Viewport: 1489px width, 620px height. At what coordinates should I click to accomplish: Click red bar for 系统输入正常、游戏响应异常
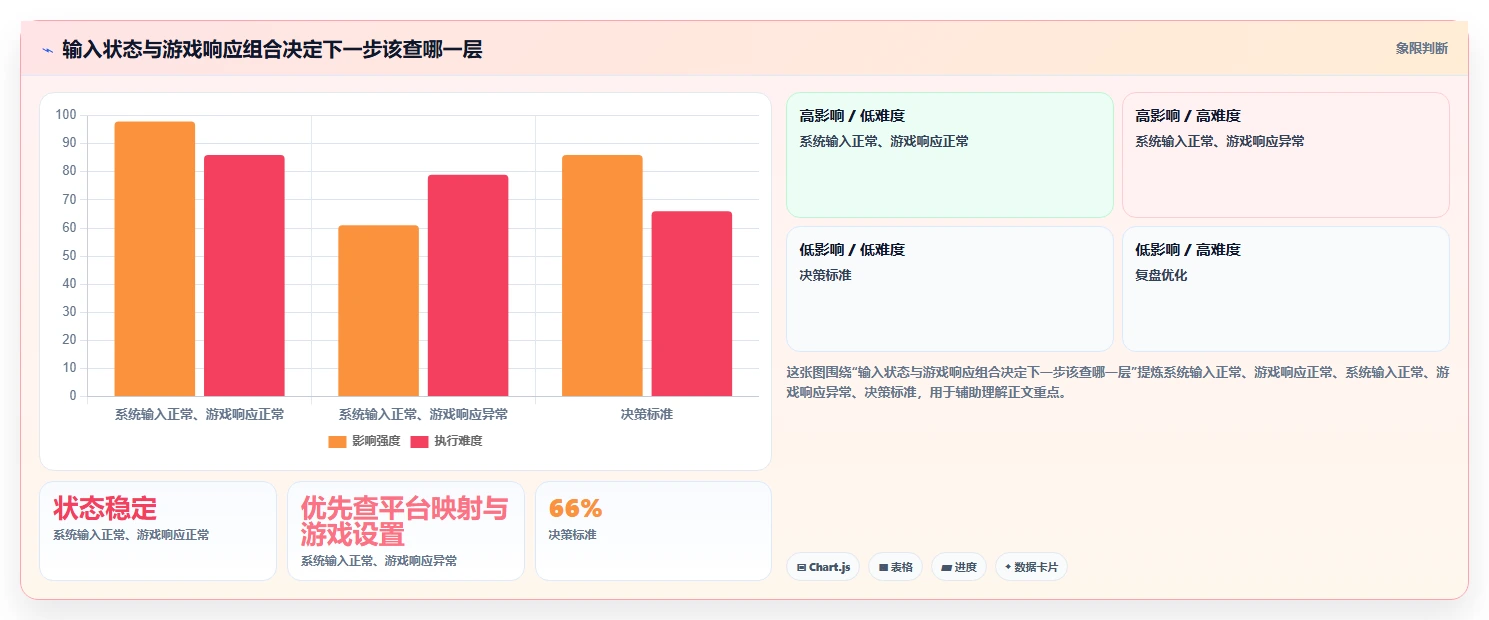[468, 286]
